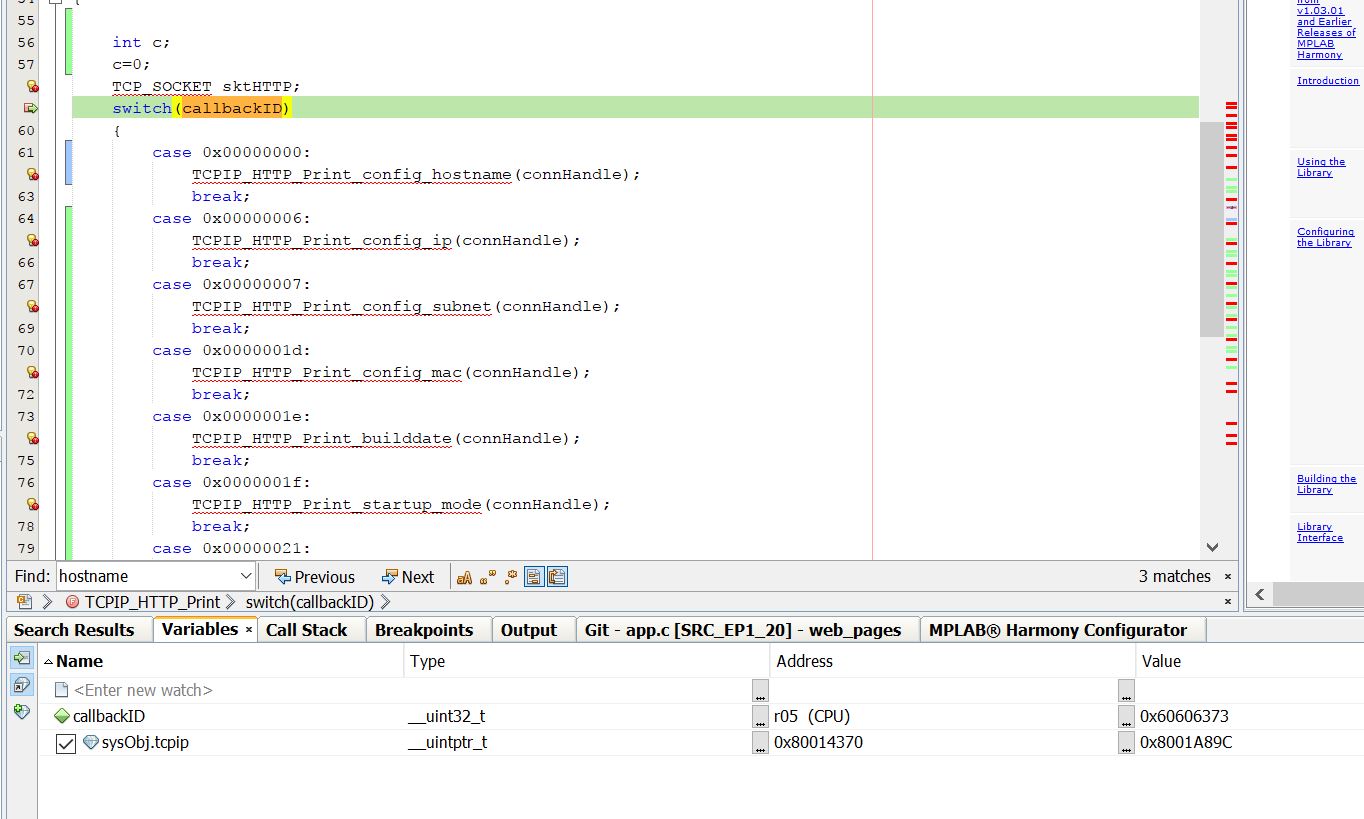Select the sysObj.tcpip watch name

click(145, 743)
